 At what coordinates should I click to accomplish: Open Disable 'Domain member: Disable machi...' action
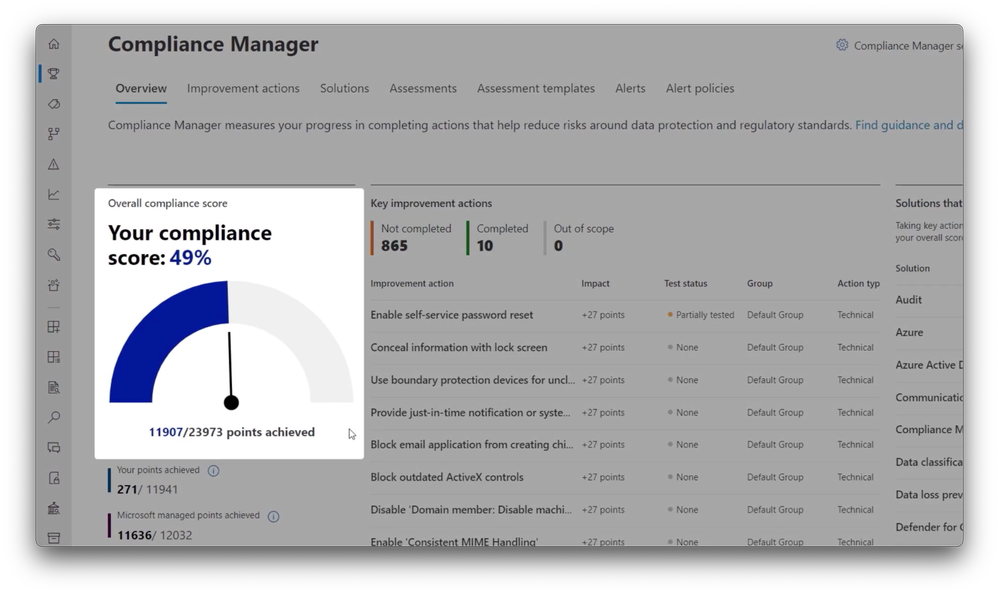(x=471, y=509)
